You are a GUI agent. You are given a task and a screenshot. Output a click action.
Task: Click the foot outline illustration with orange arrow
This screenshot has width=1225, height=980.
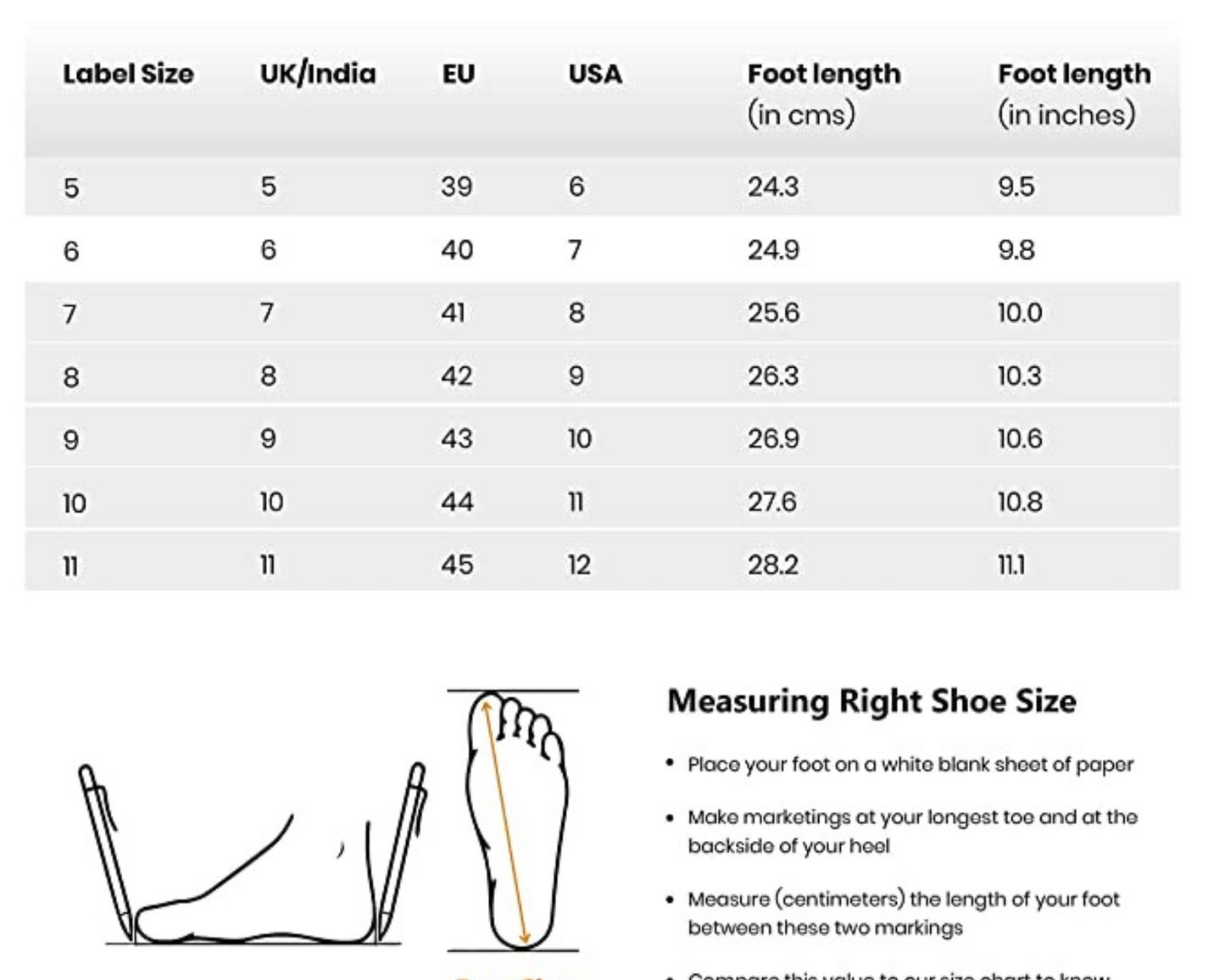pos(514,821)
